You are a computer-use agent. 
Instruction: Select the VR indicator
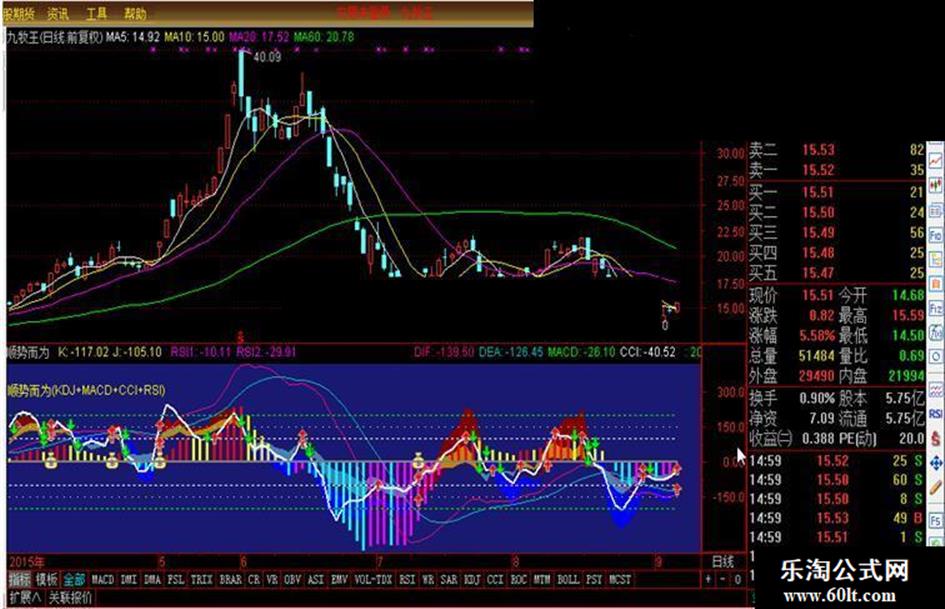click(272, 579)
